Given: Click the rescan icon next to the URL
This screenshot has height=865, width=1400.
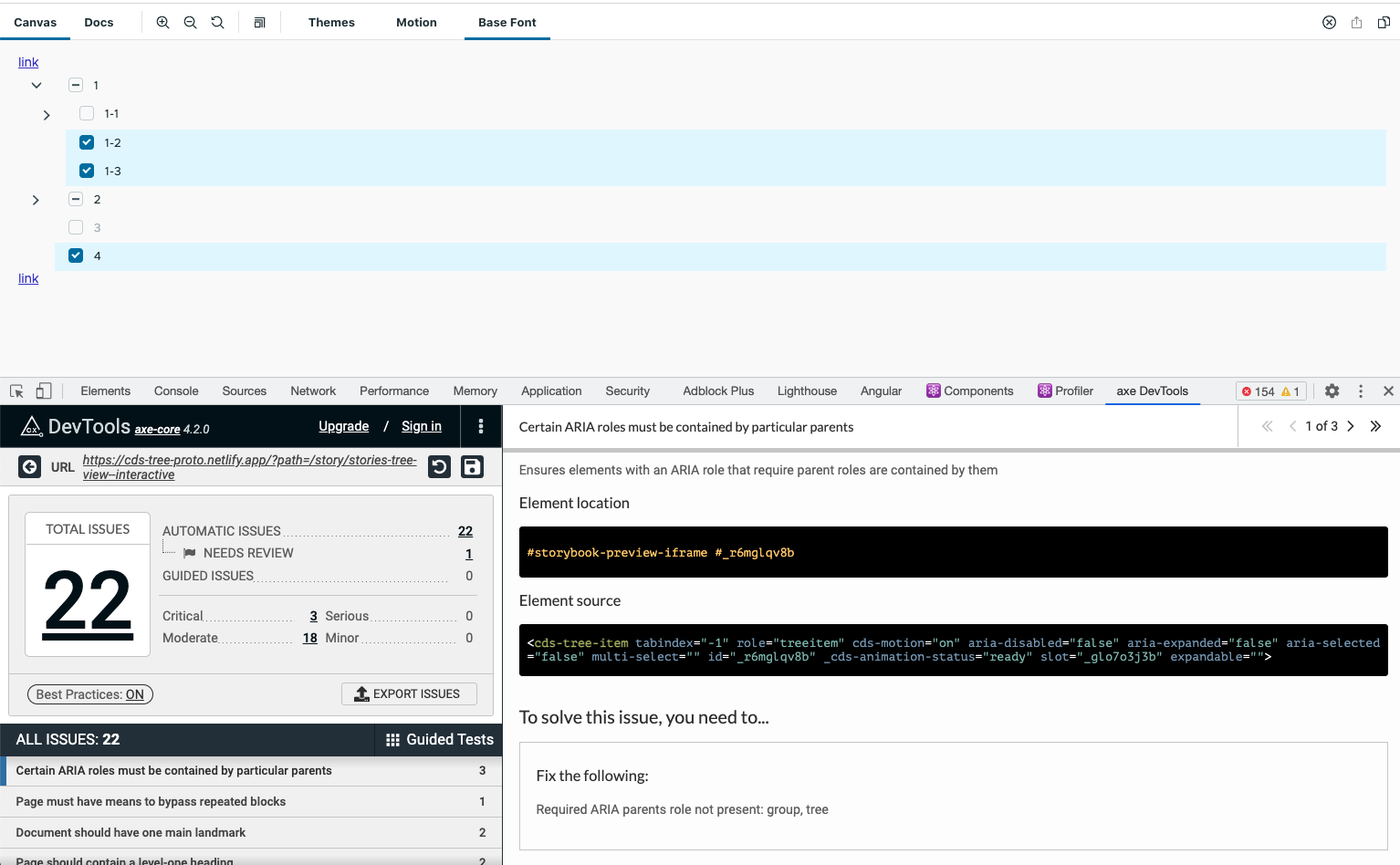Looking at the screenshot, I should coord(439,466).
